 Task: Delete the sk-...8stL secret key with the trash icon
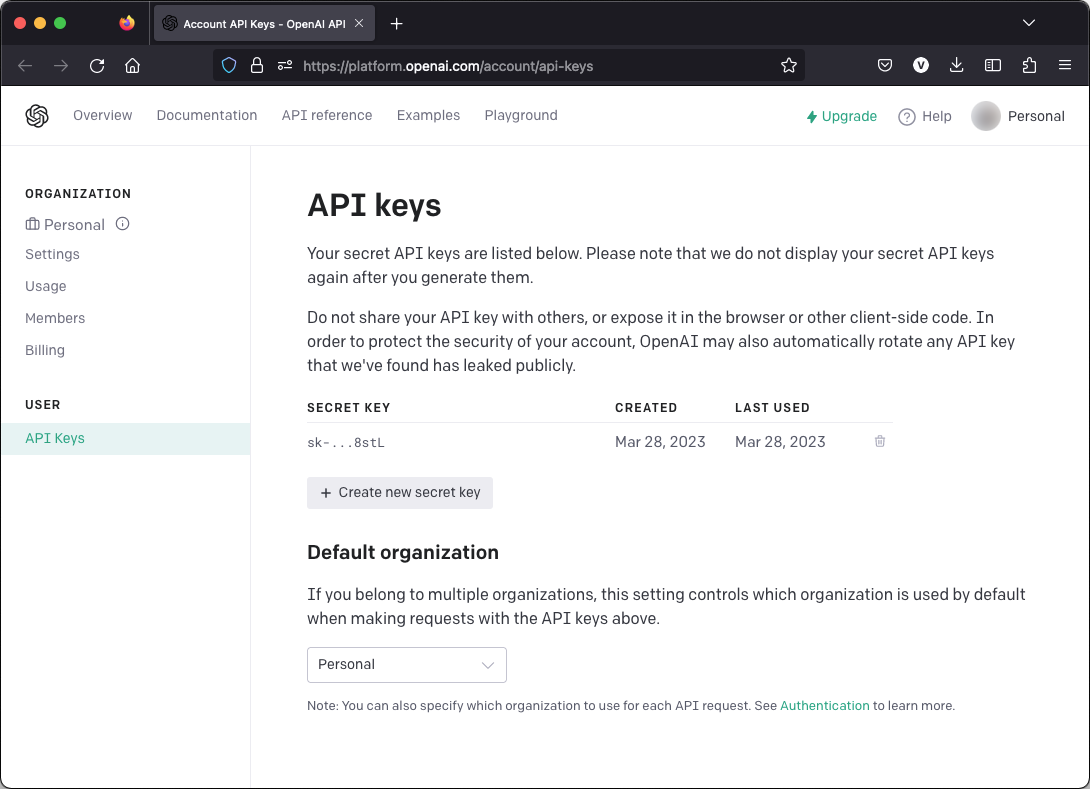(879, 441)
